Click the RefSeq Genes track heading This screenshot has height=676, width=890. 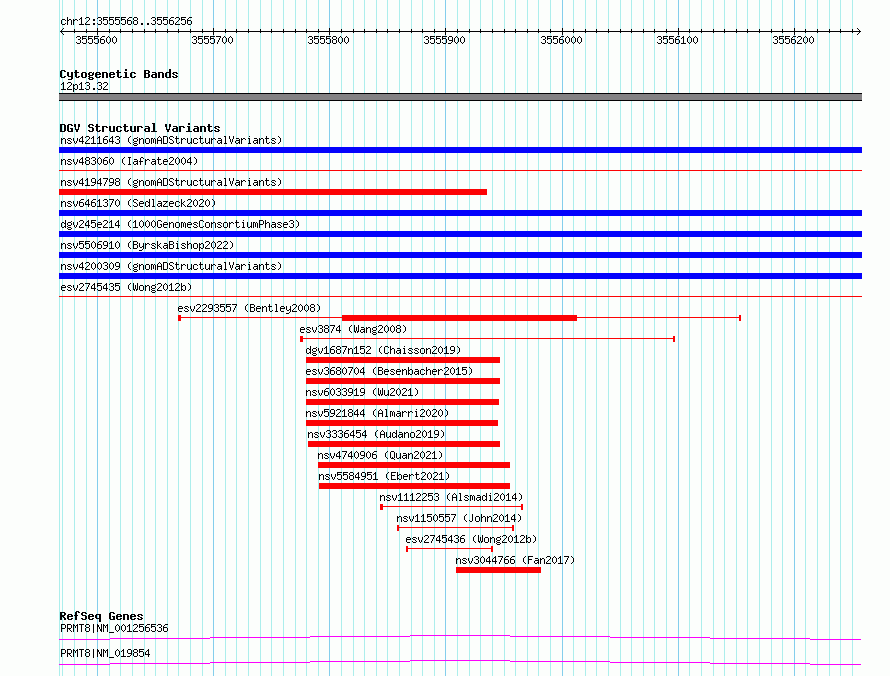[101, 616]
